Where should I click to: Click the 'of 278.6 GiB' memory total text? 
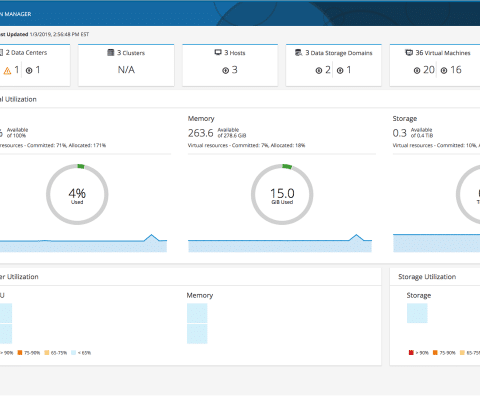[232, 136]
